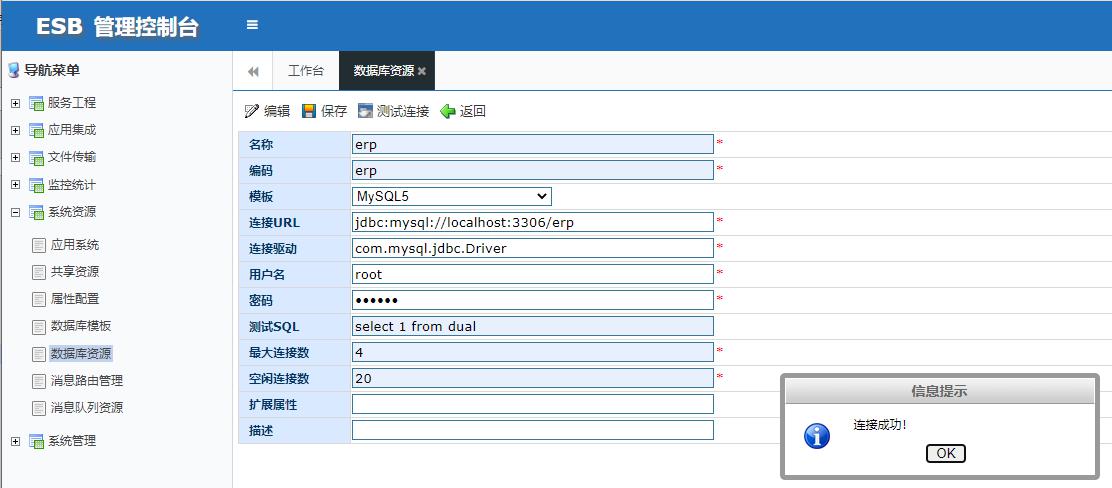Click the 数据库模板 page icon
Viewport: 1112px width, 488px height.
tap(39, 327)
